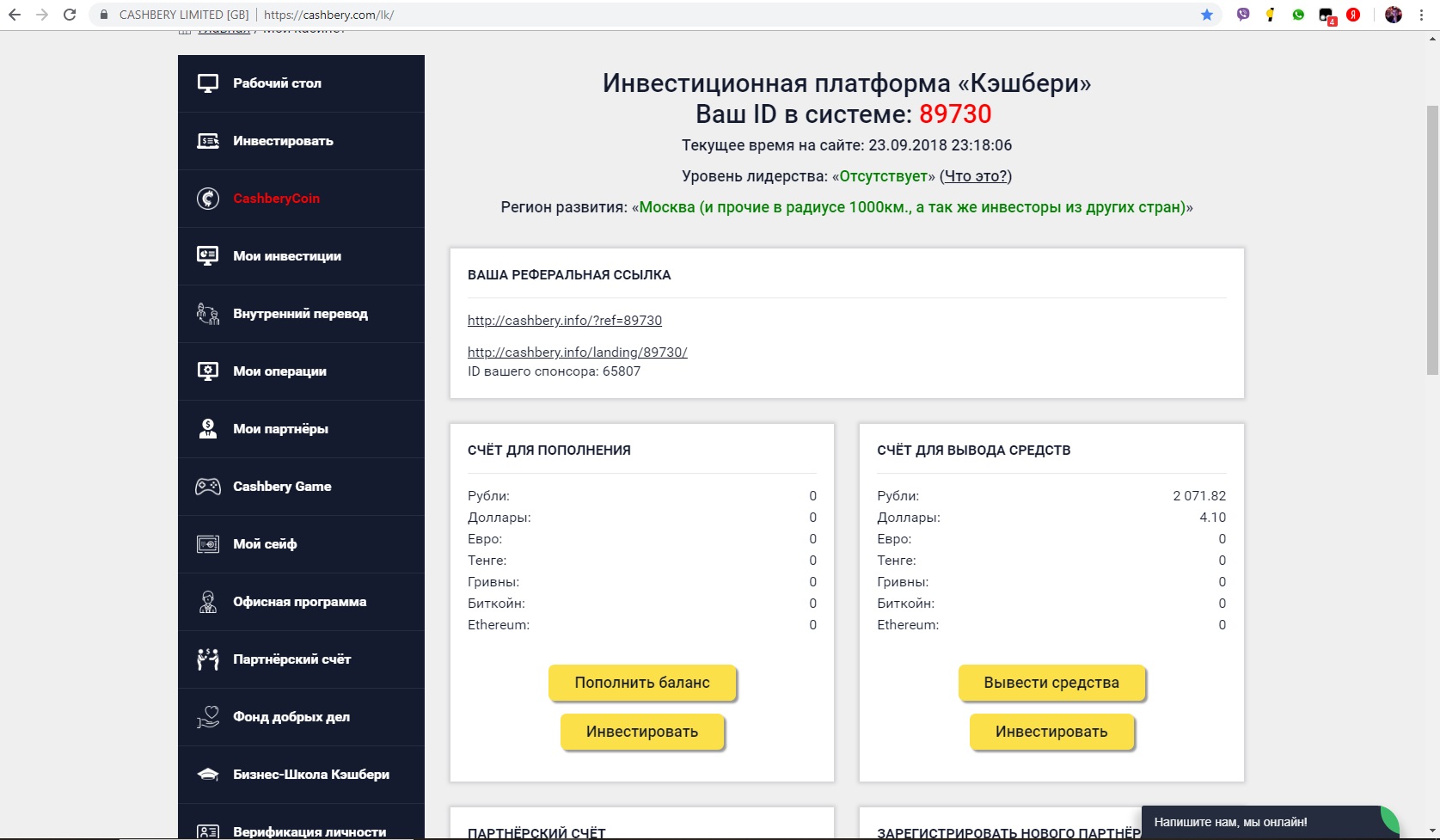Open Cashbery Game menu item
The height and width of the screenshot is (840, 1440).
pos(301,487)
